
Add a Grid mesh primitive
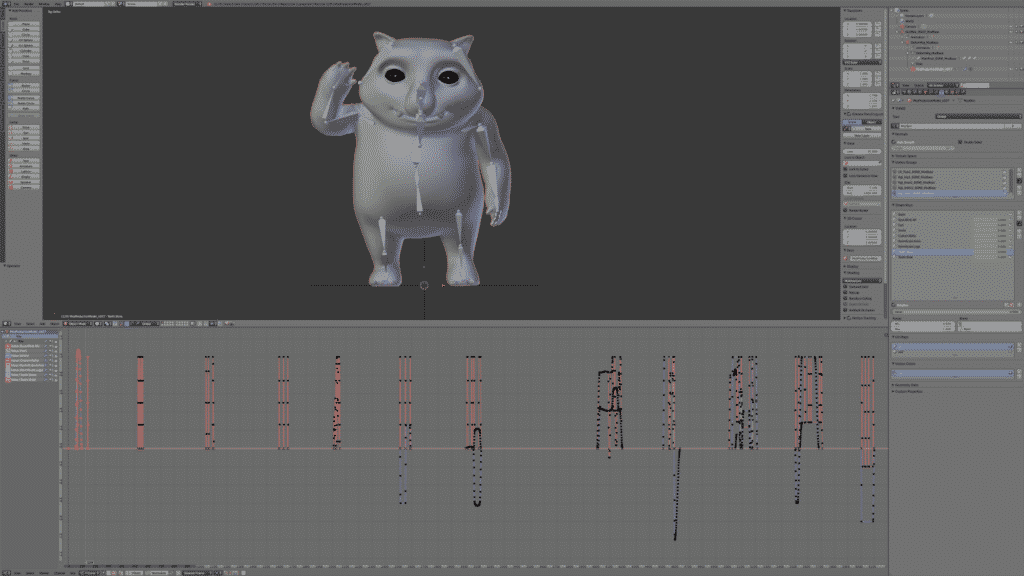pos(25,68)
